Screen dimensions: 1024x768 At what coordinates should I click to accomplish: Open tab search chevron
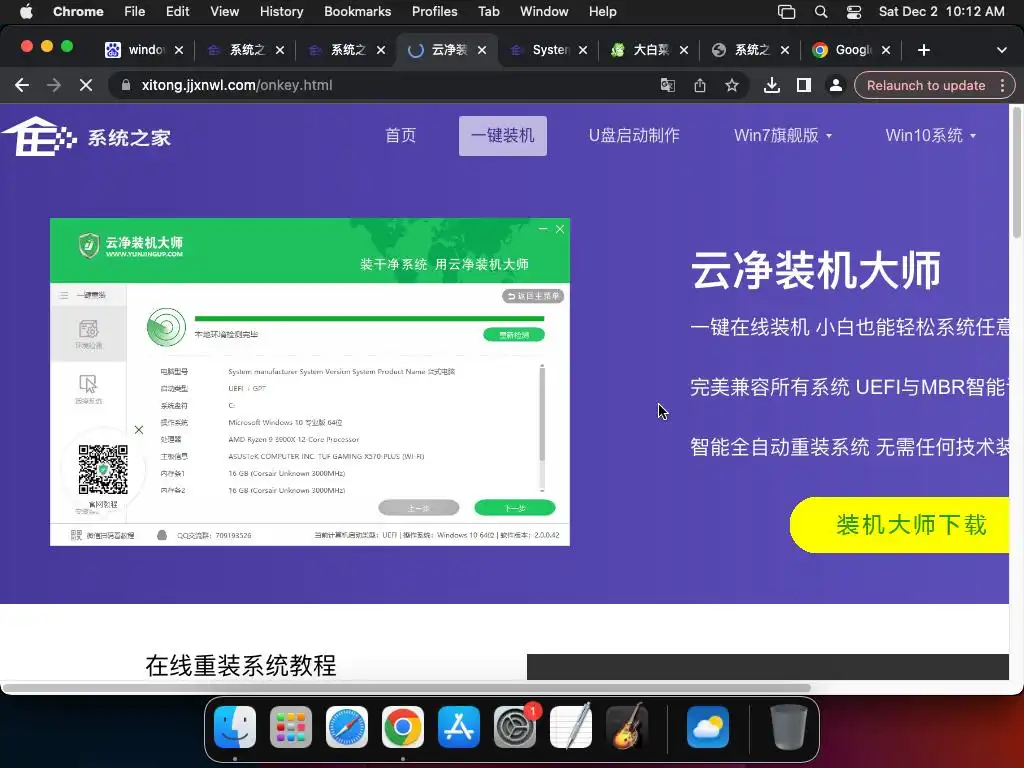(x=1001, y=50)
